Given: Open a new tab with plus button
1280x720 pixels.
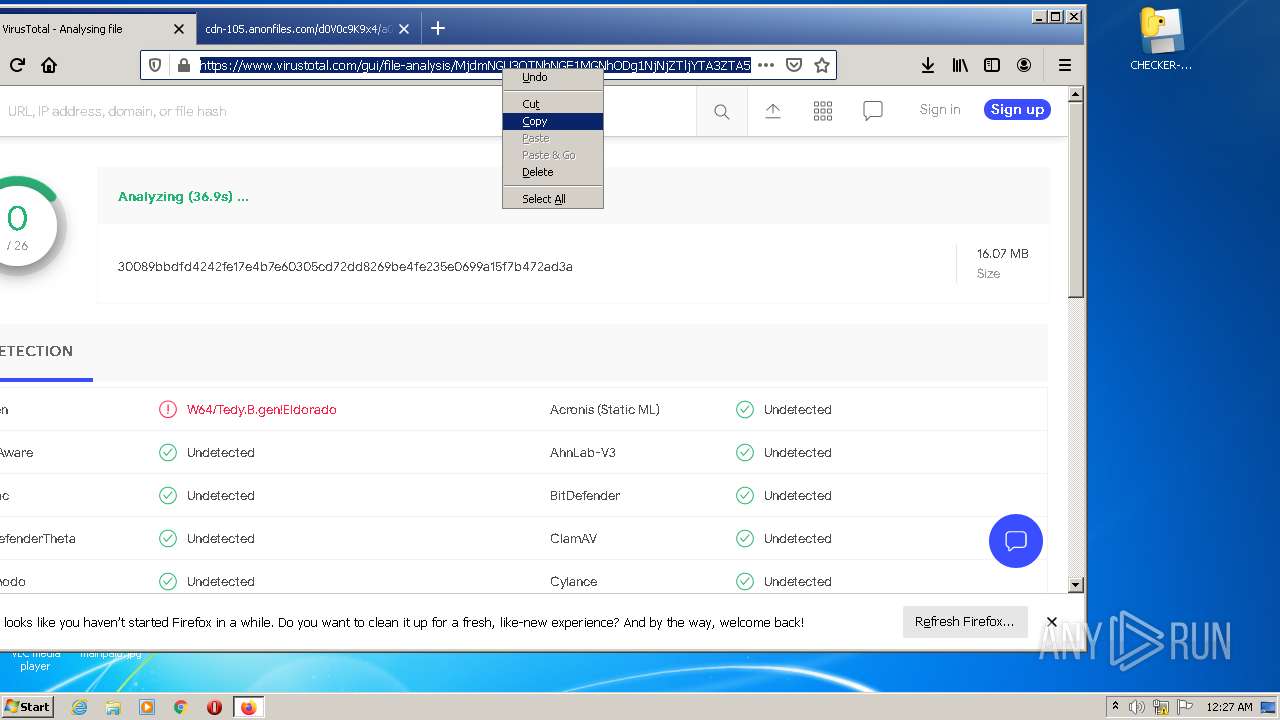Looking at the screenshot, I should tap(437, 28).
